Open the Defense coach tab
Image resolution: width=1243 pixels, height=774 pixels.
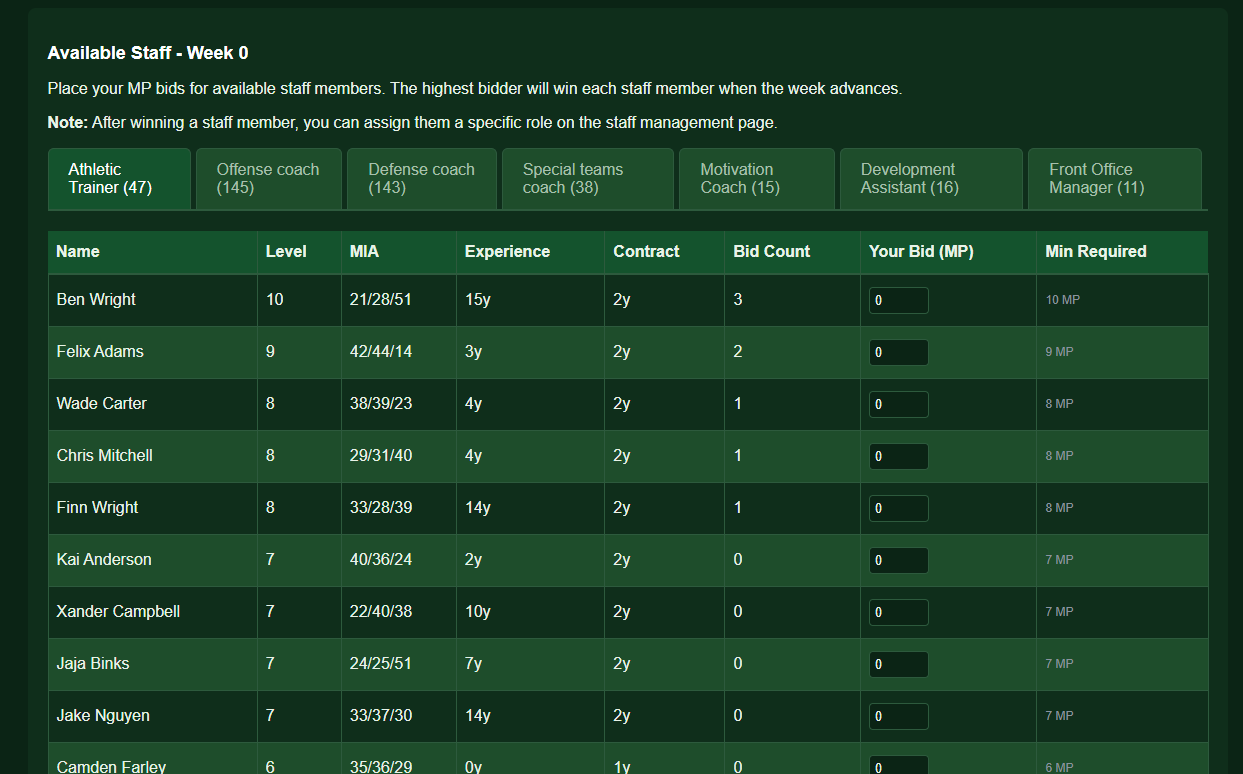pos(421,179)
